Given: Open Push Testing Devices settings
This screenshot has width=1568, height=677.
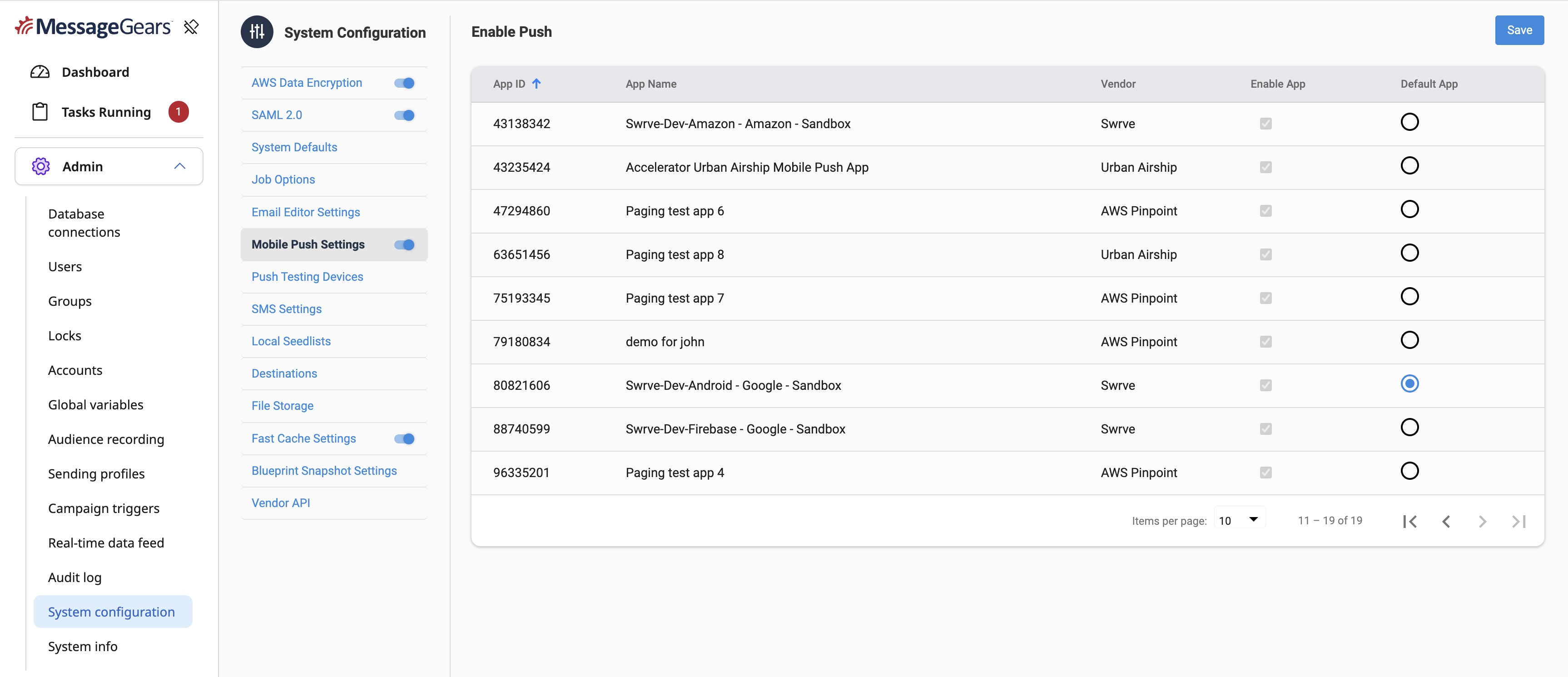Looking at the screenshot, I should tap(307, 277).
